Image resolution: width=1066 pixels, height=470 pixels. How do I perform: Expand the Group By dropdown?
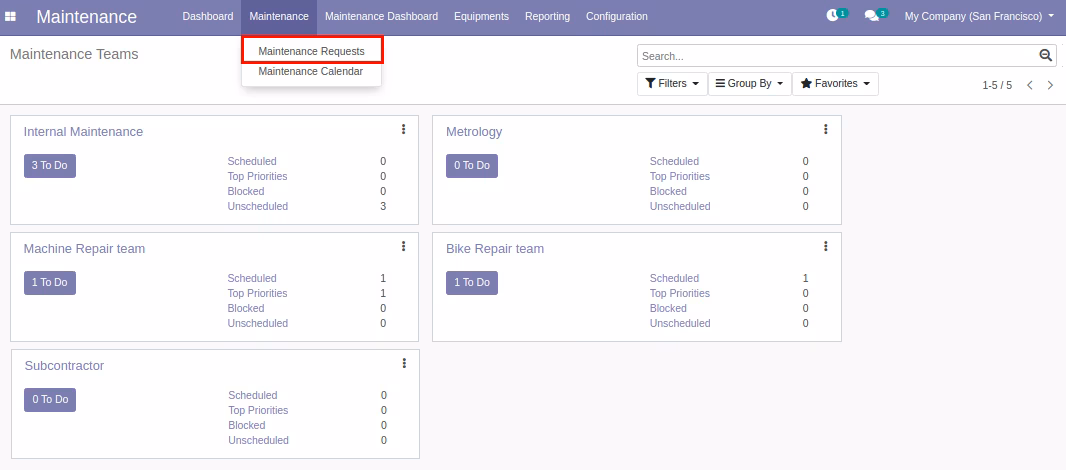click(x=749, y=84)
